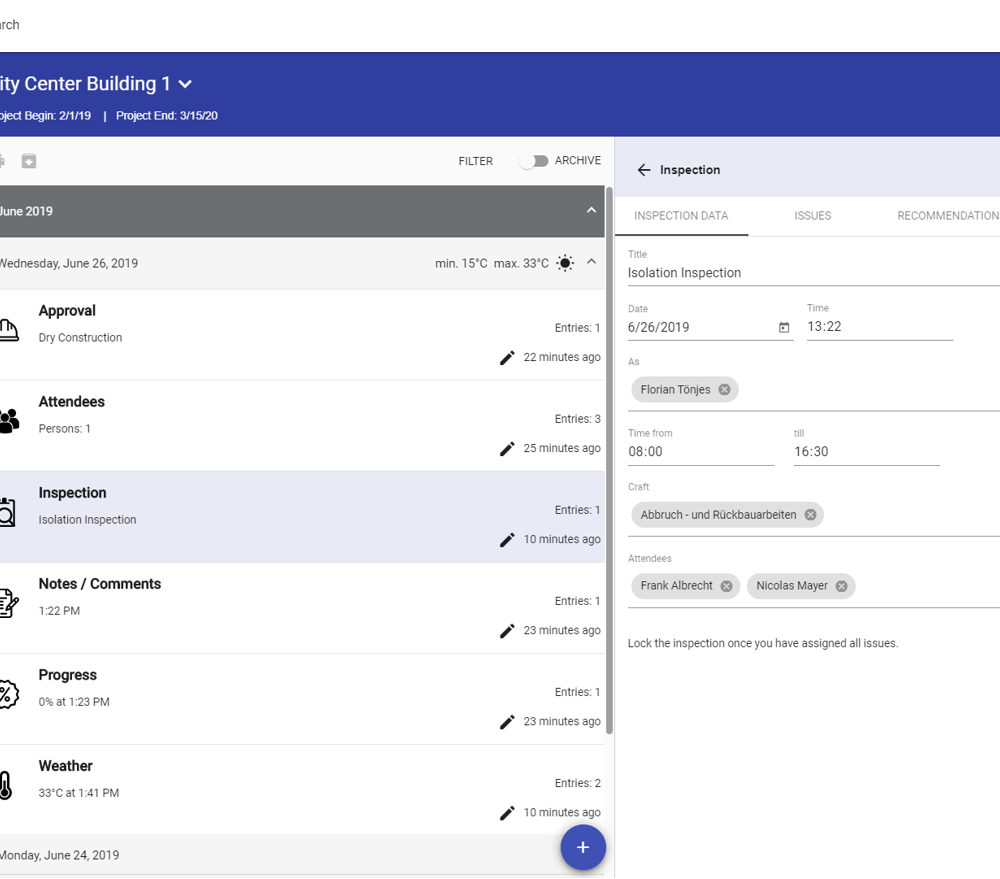
Task: Click the sunny weather icon
Action: pyautogui.click(x=565, y=263)
